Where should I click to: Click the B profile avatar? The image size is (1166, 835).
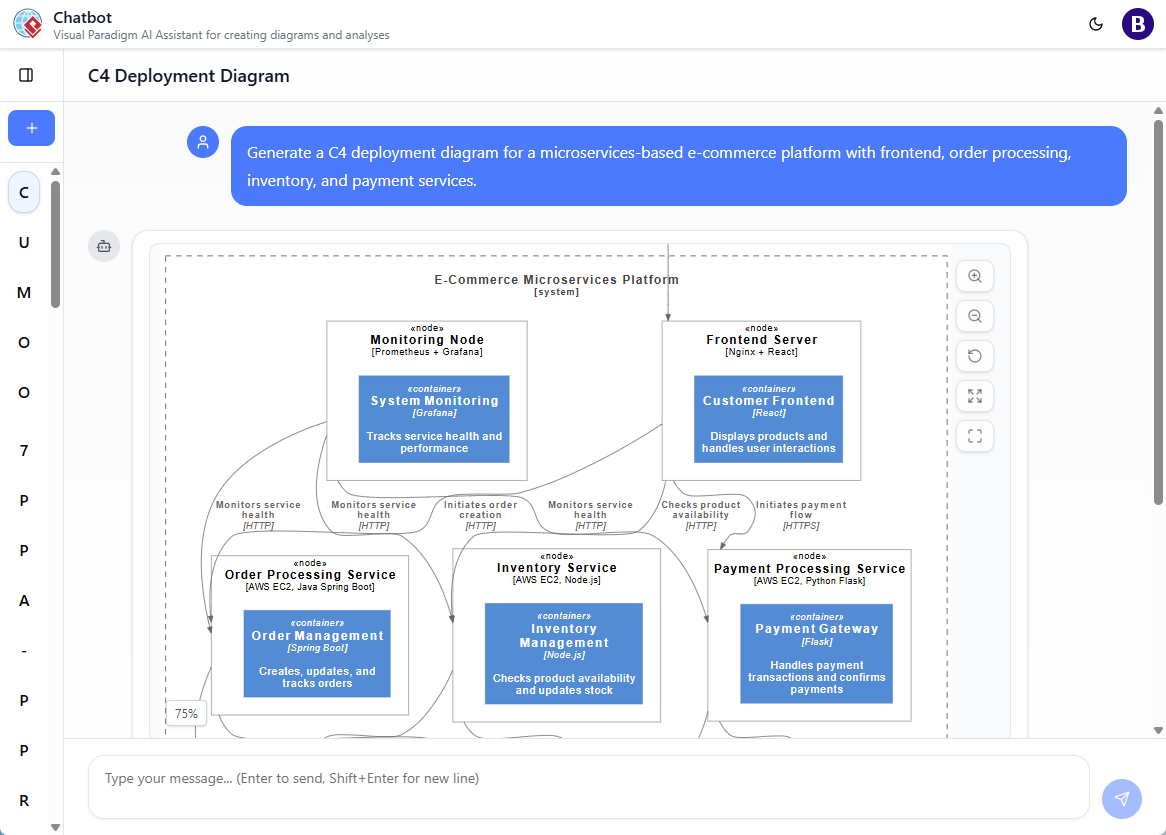point(1137,23)
